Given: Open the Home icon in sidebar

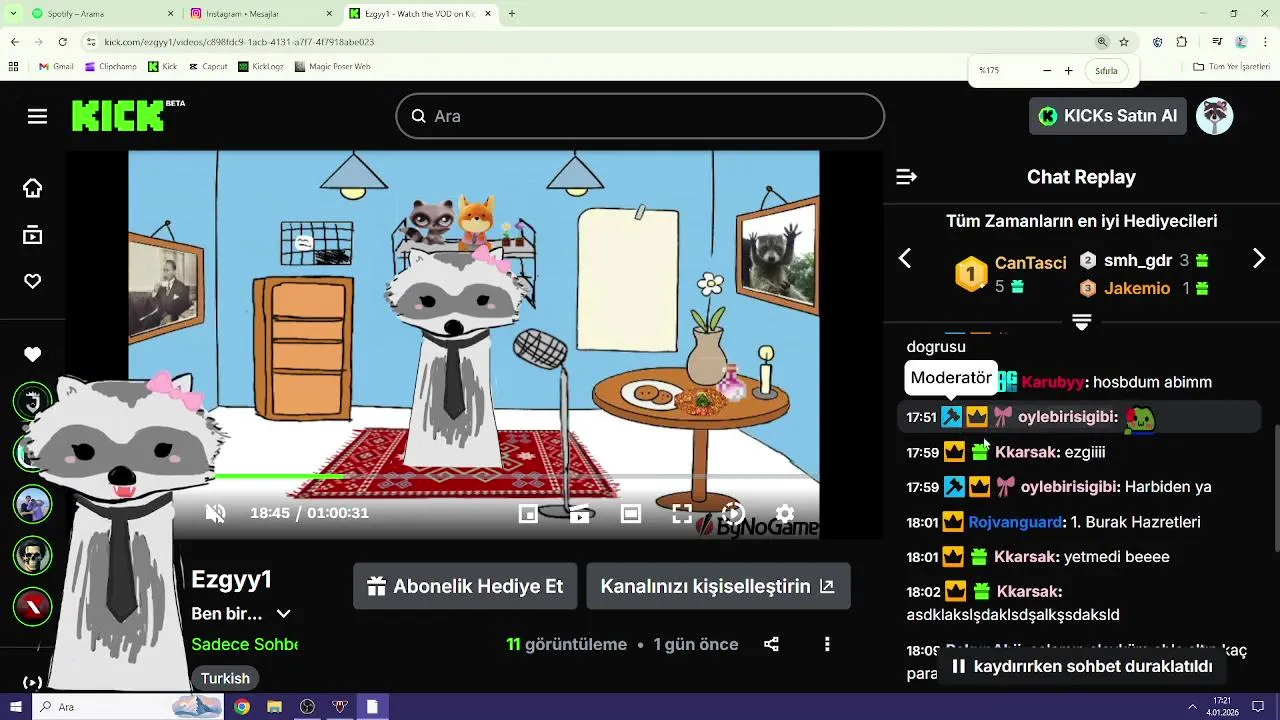Looking at the screenshot, I should click(33, 188).
